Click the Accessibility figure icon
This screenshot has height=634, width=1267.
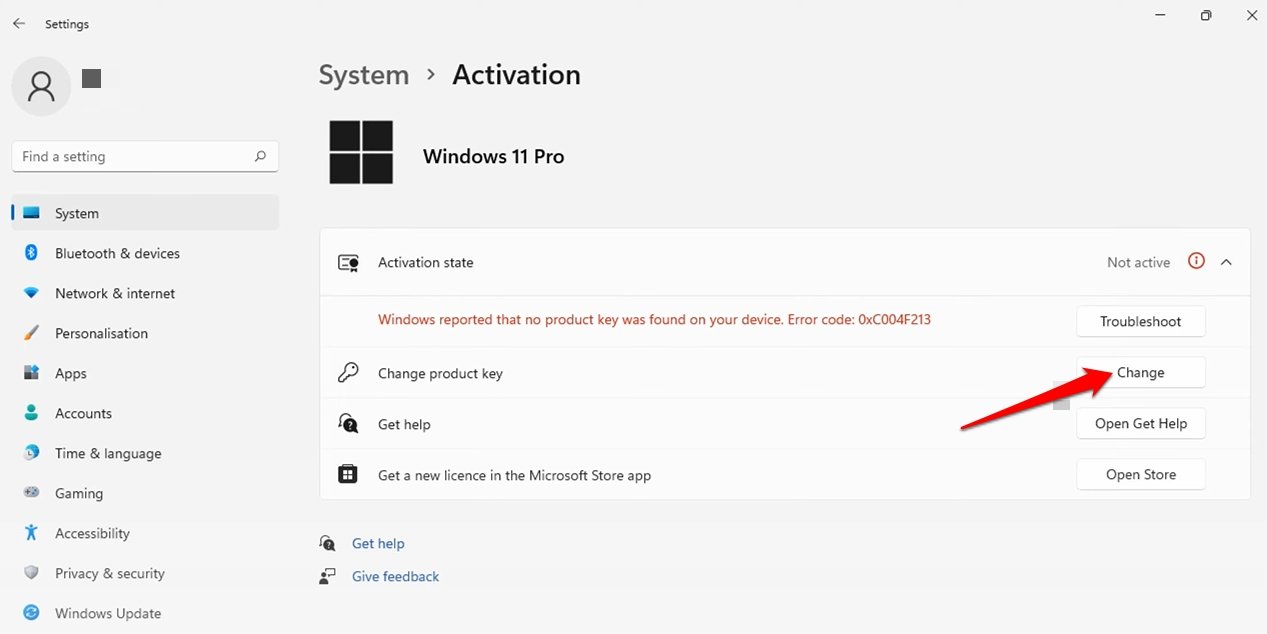[x=31, y=533]
